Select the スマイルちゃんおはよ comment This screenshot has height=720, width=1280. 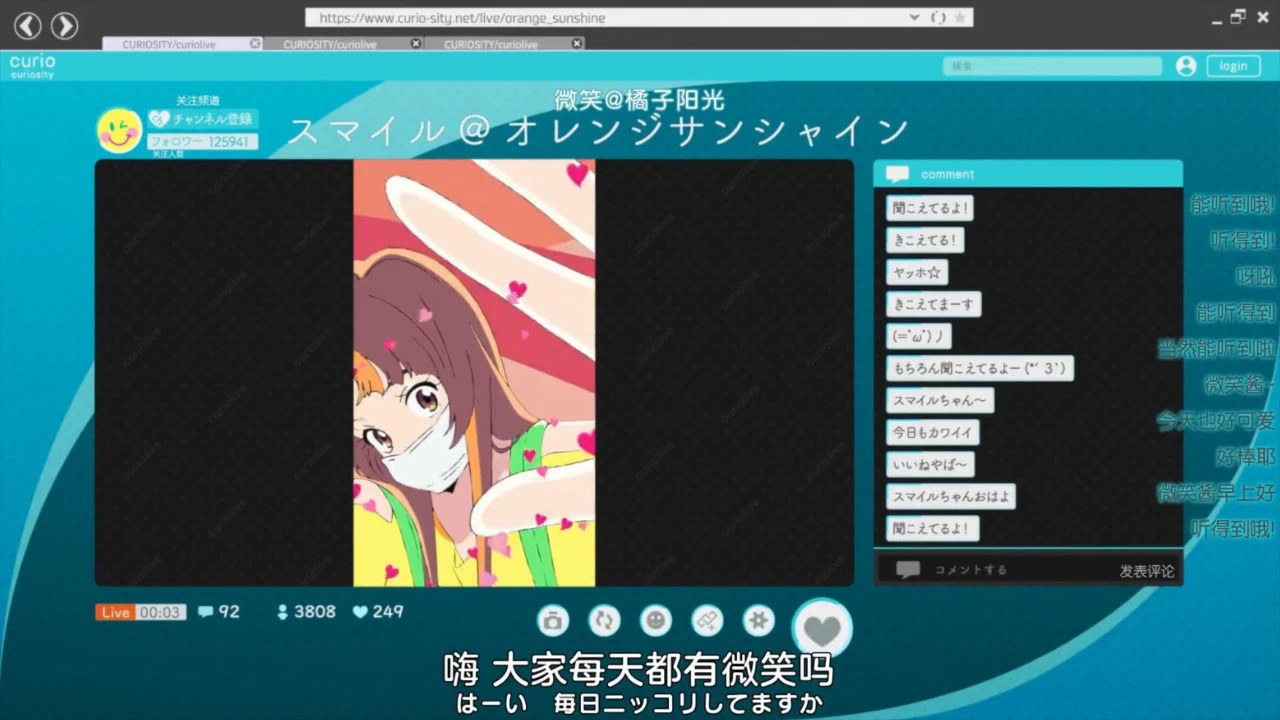(x=951, y=496)
